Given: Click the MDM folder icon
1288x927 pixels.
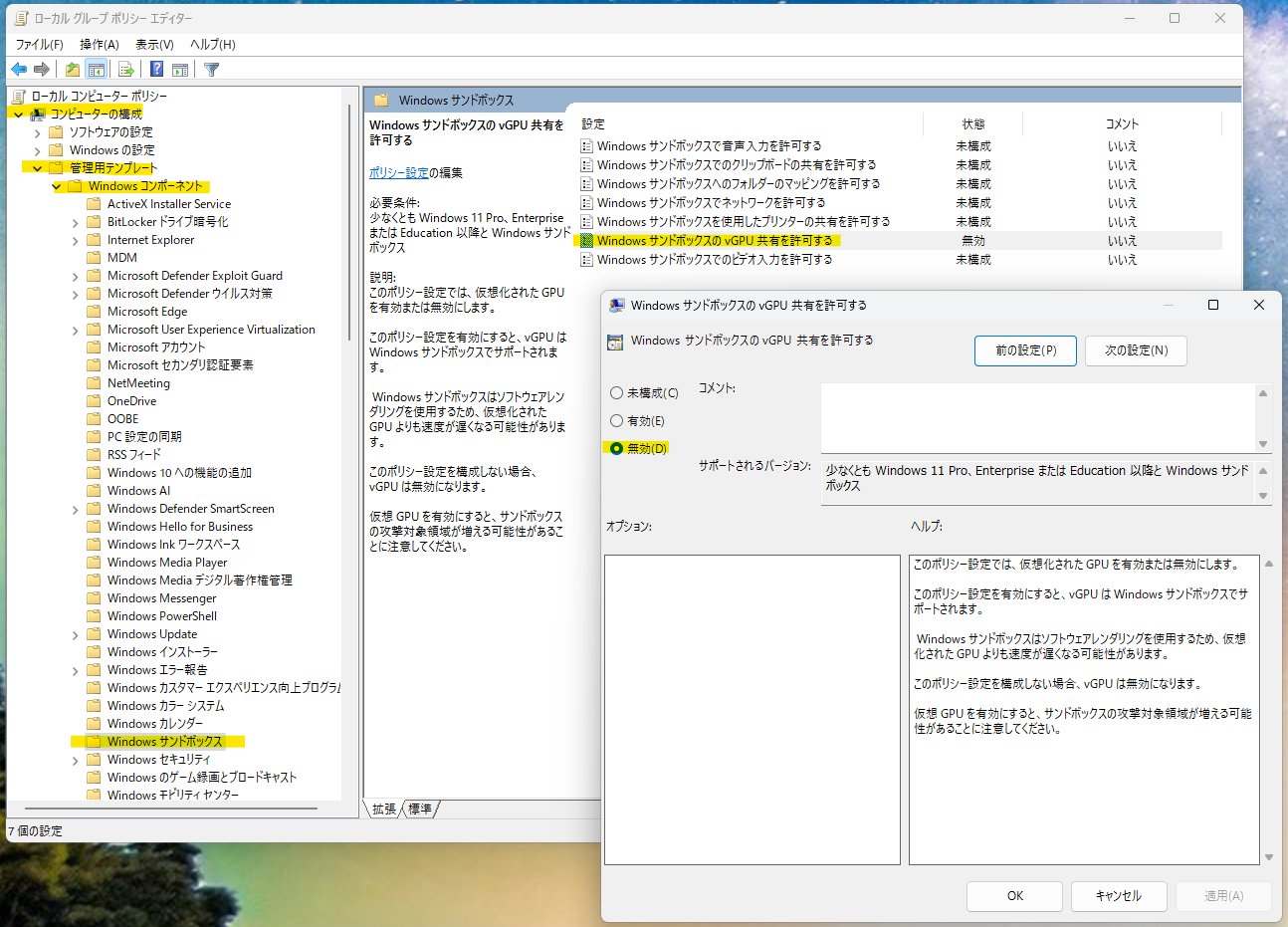Looking at the screenshot, I should tap(94, 258).
